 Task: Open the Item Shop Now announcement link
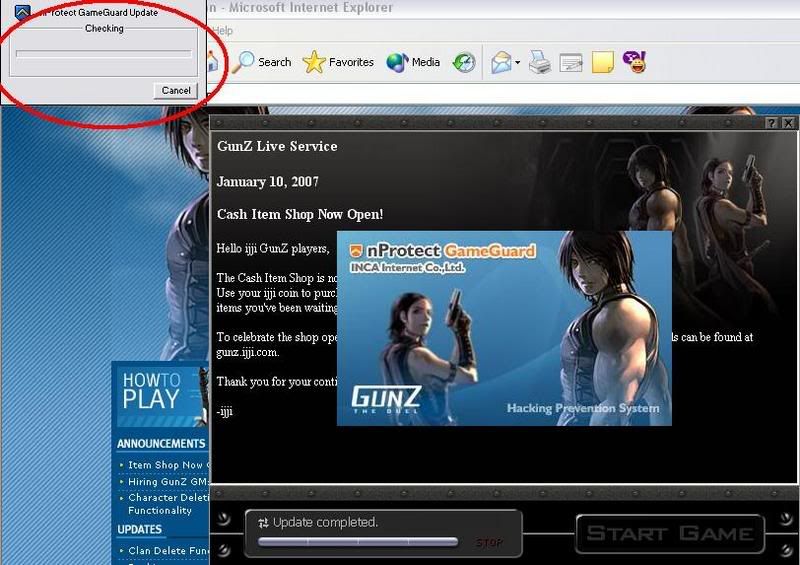168,465
